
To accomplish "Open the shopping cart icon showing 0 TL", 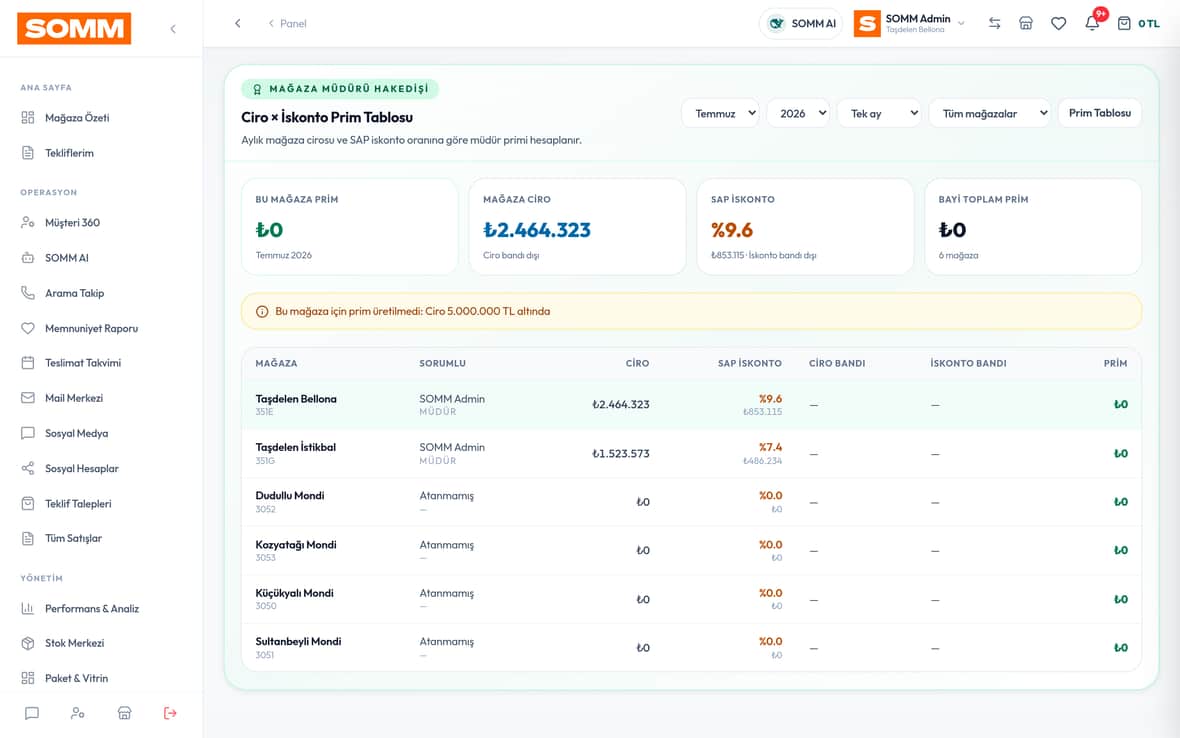I will 1138,23.
